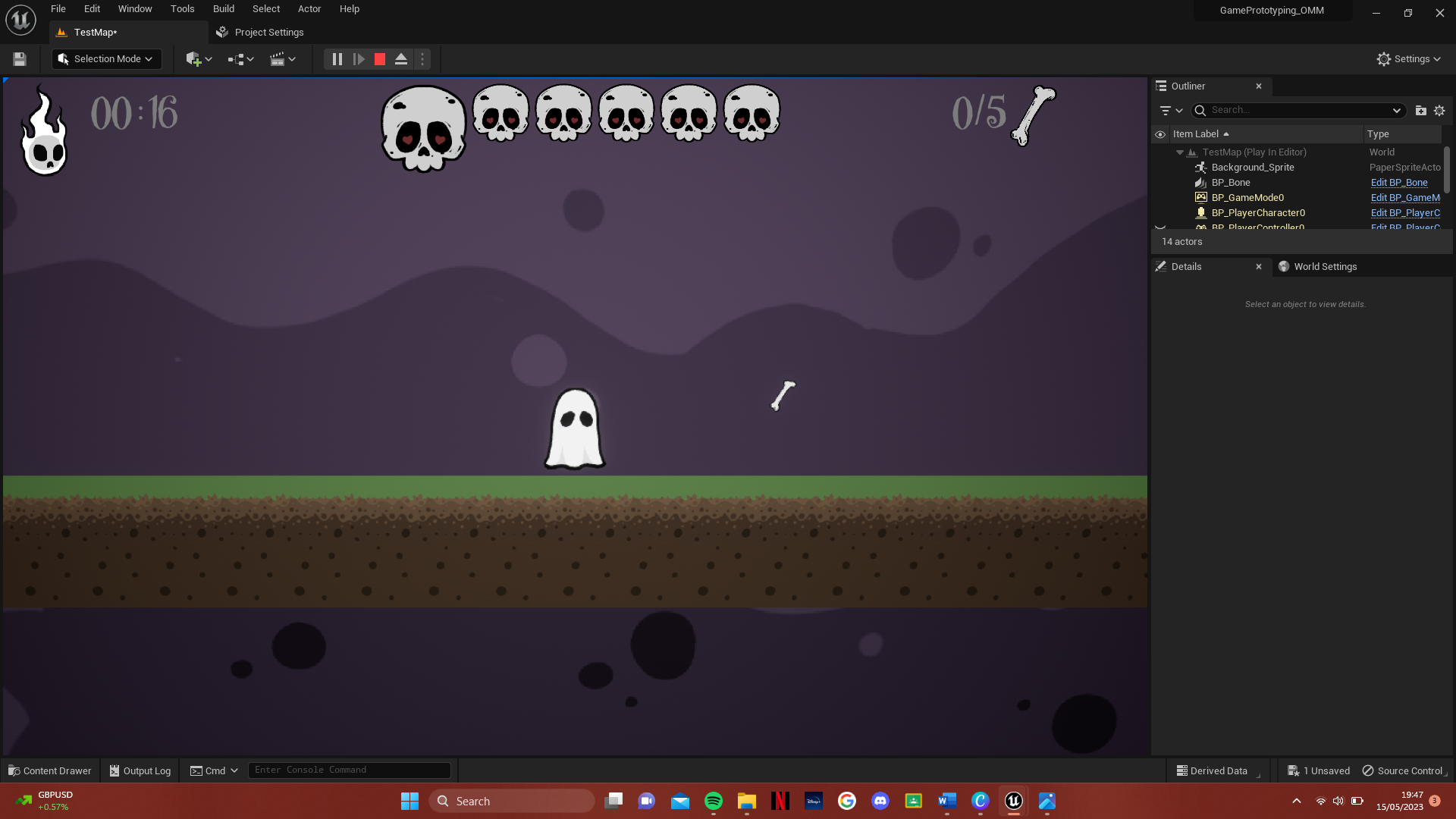
Task: Click the ghost player character in the viewport
Action: [575, 429]
